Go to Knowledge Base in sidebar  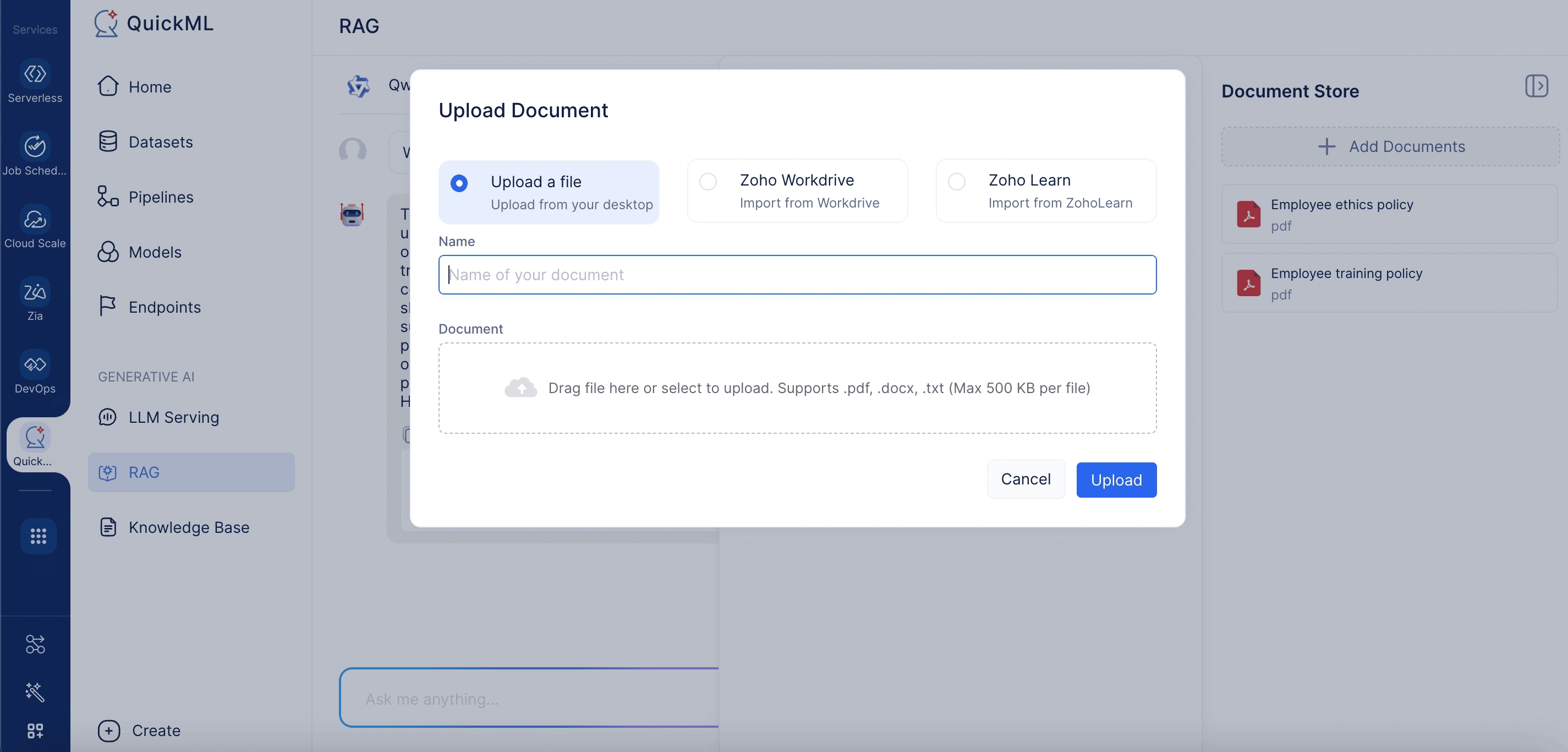(x=173, y=527)
